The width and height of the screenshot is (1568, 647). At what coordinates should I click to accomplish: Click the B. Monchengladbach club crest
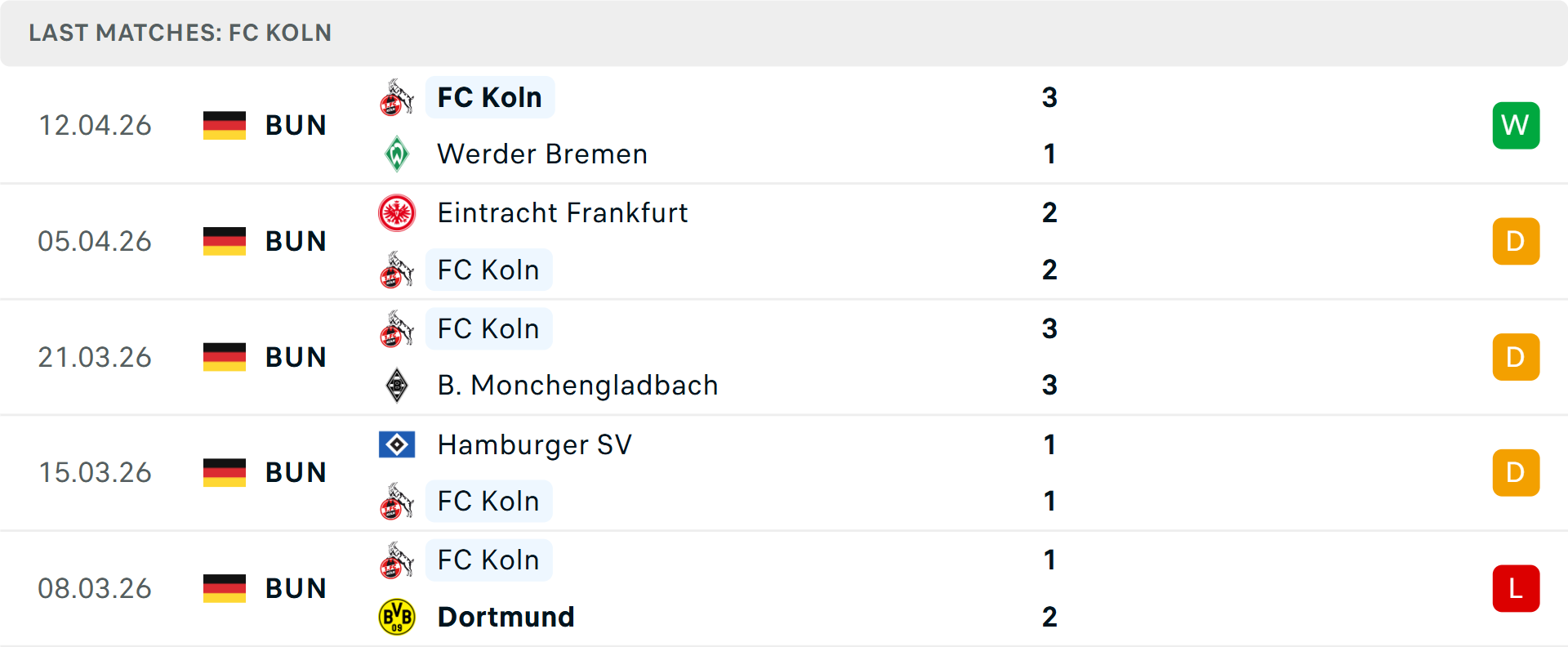click(x=397, y=385)
